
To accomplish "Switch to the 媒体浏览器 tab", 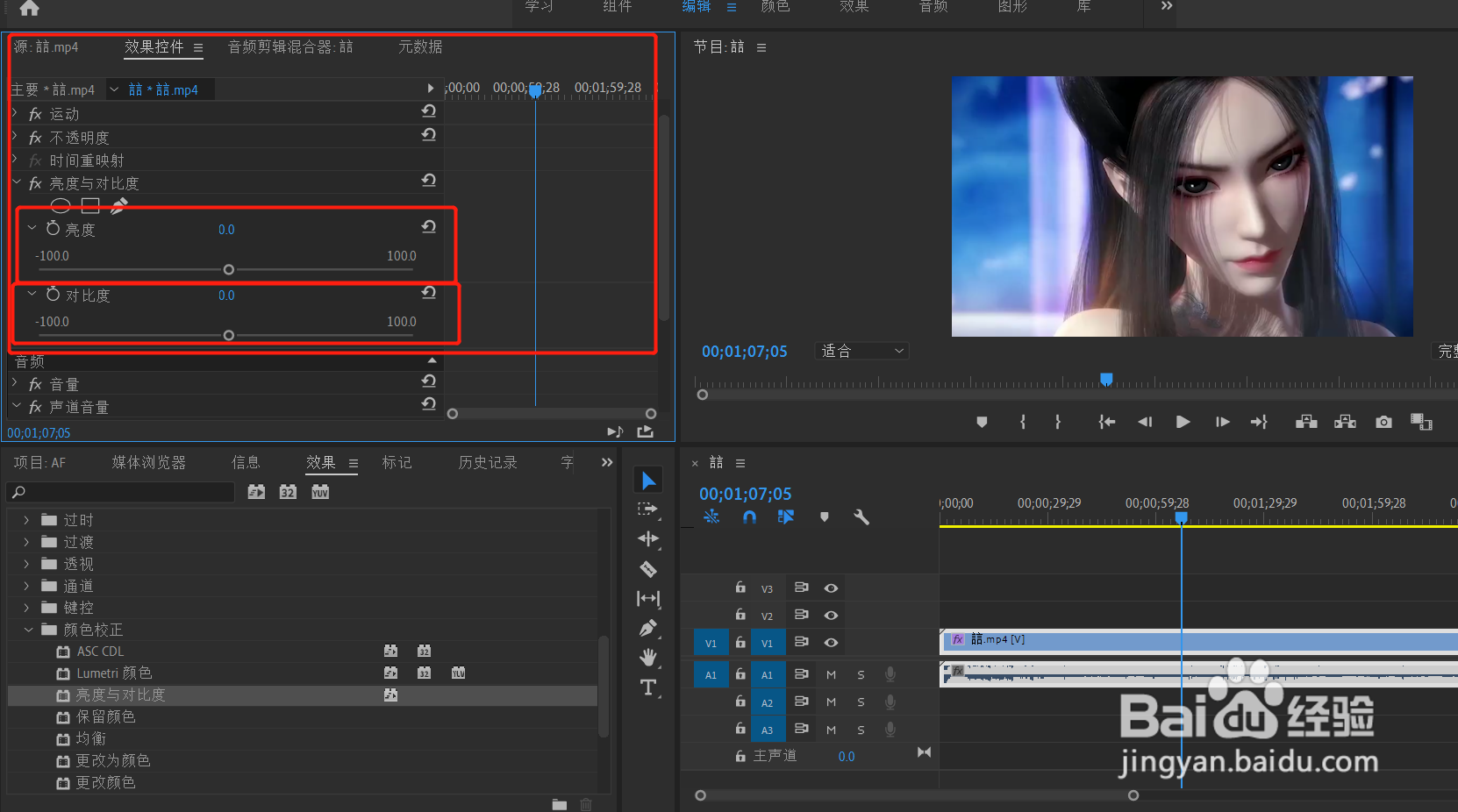I will (x=148, y=462).
